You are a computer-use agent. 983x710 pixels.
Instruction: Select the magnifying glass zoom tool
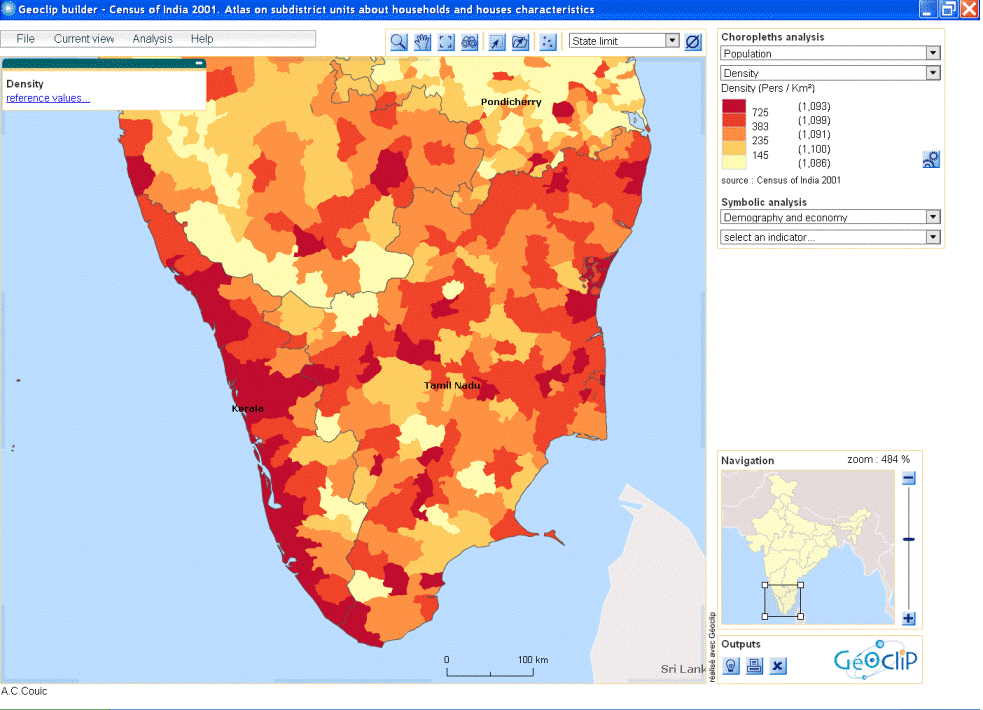point(398,42)
